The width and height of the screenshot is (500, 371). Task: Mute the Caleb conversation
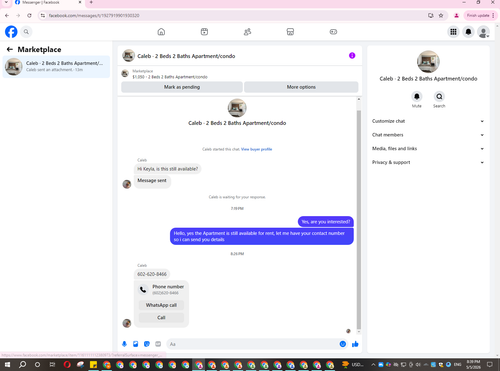pos(417,97)
